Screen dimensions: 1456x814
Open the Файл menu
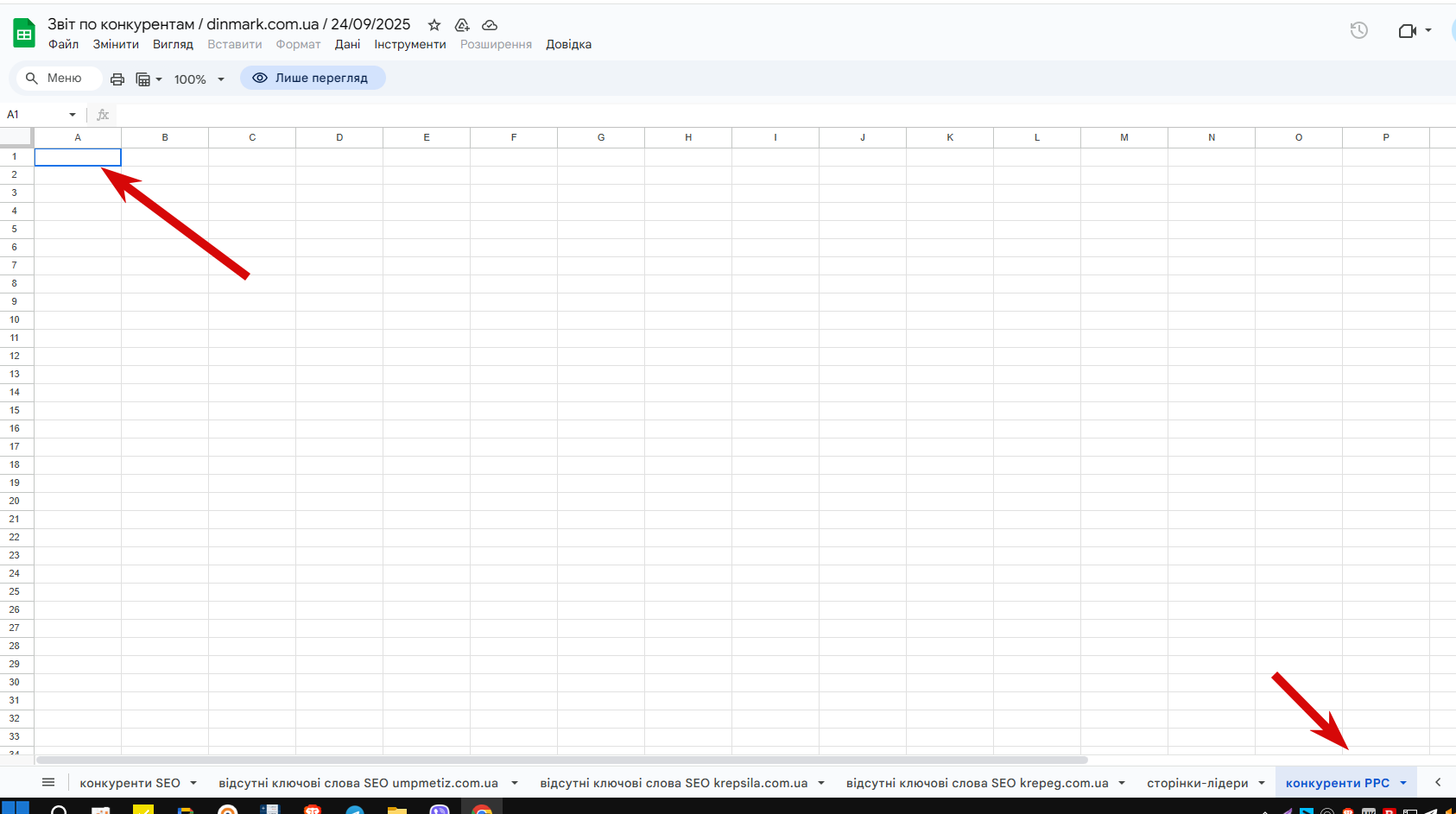[x=64, y=44]
